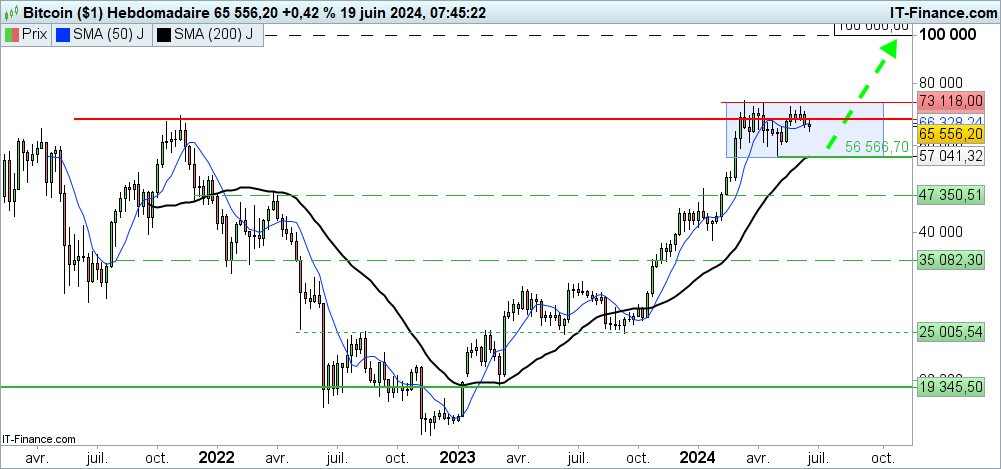Viewport: 1001px width, 469px height.
Task: Toggle the Prix series in the legend
Action: [36, 35]
